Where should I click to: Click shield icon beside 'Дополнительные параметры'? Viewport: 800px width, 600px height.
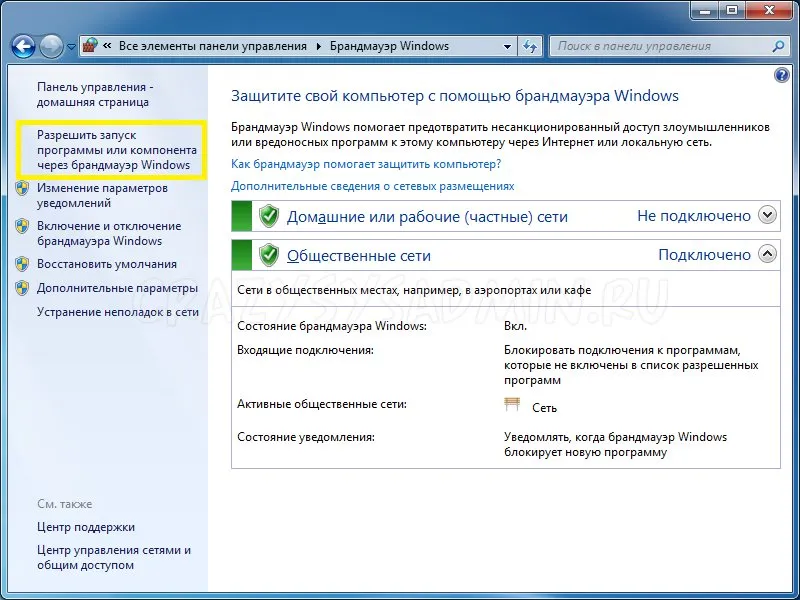(22, 288)
